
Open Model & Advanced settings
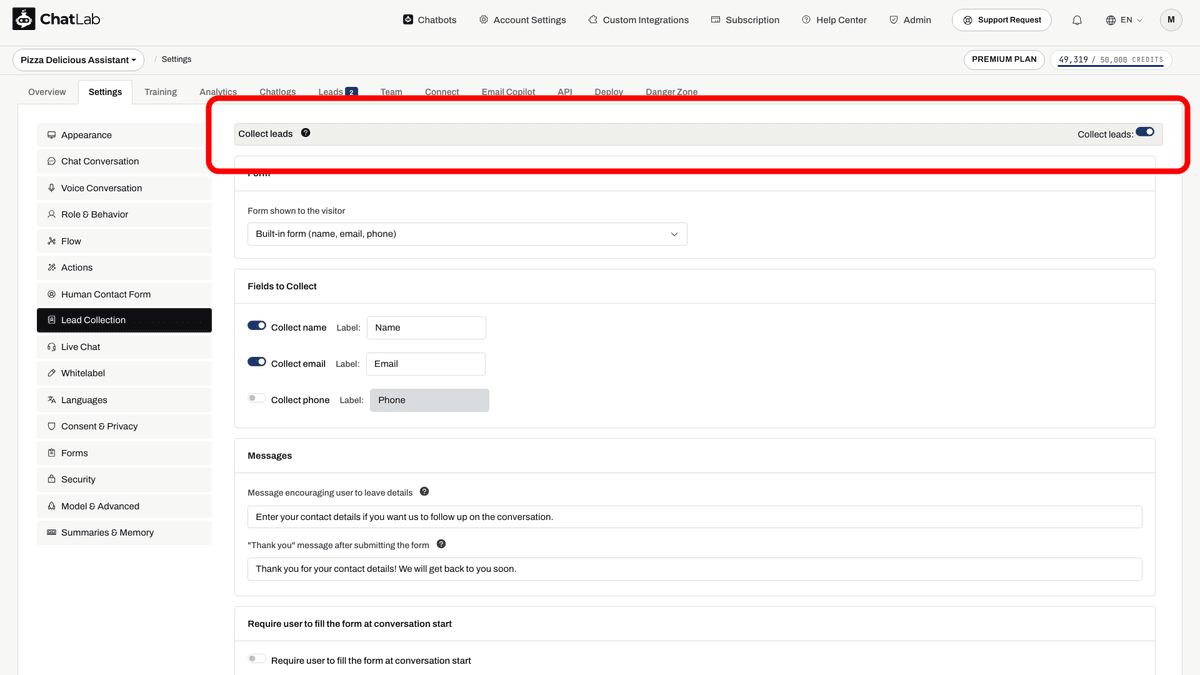pos(124,506)
